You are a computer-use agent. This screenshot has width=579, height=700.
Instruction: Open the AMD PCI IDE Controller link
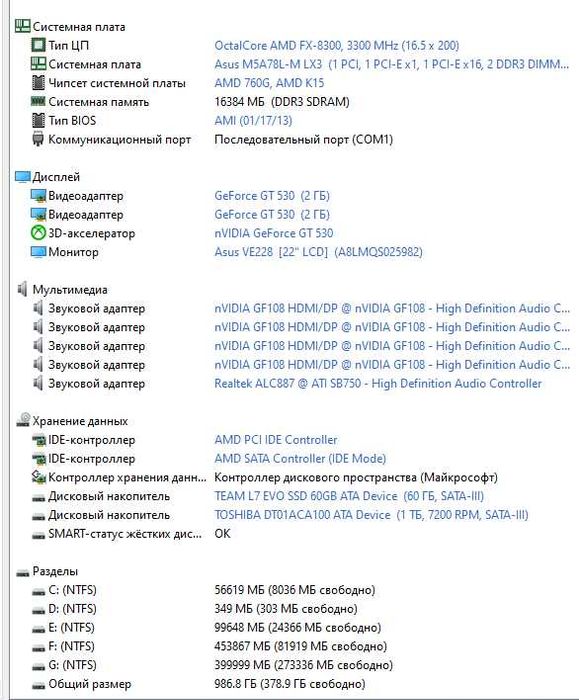(x=276, y=439)
